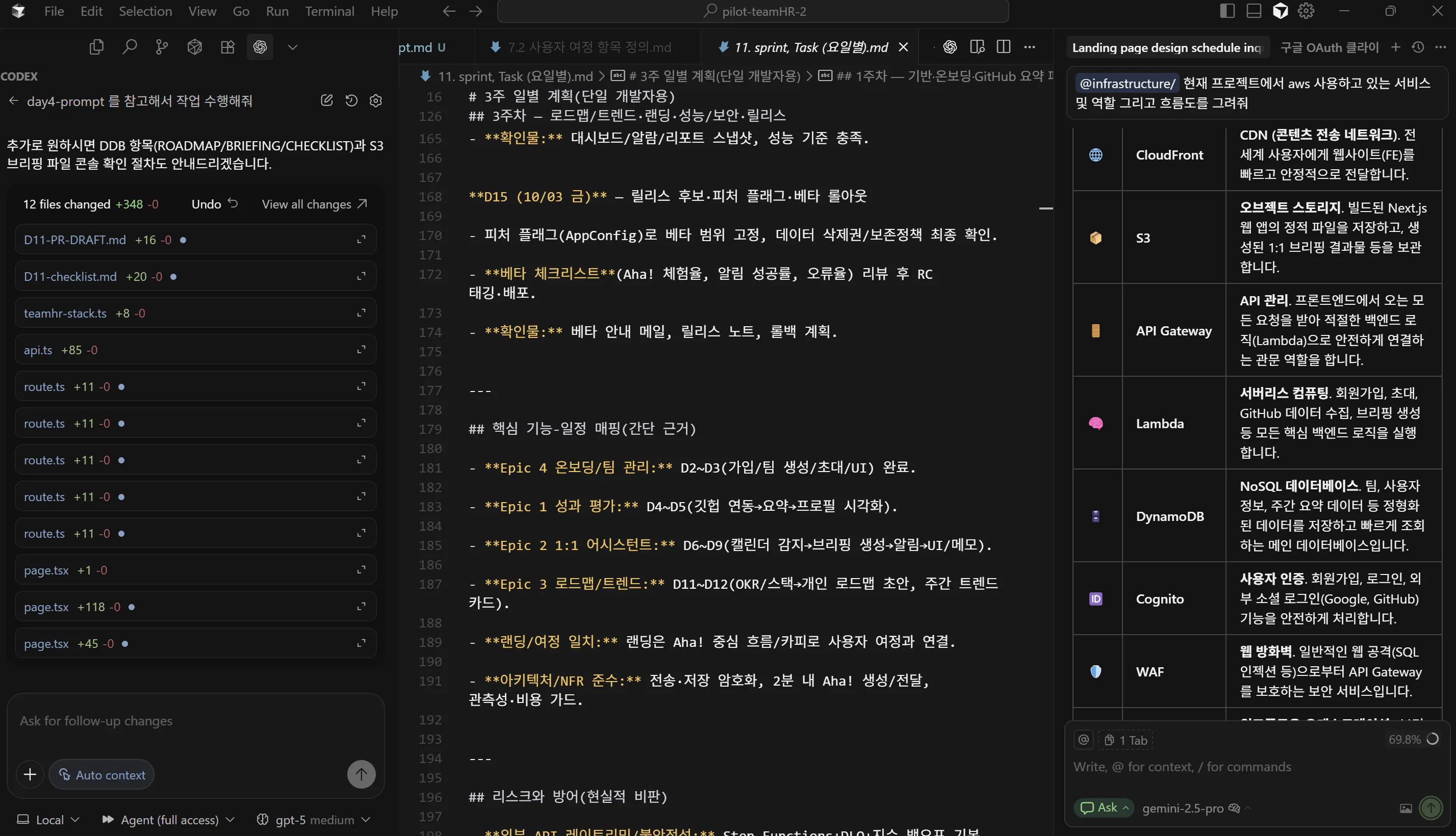The image size is (1456, 836).
Task: Focus the Ask for follow-up changes field
Action: click(x=195, y=721)
